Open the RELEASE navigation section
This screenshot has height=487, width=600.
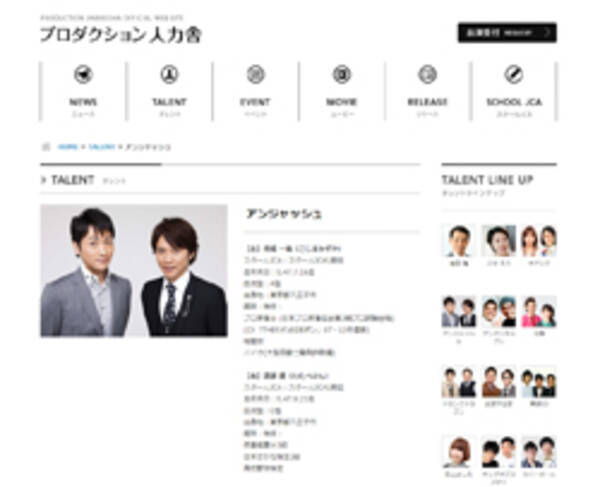427,91
